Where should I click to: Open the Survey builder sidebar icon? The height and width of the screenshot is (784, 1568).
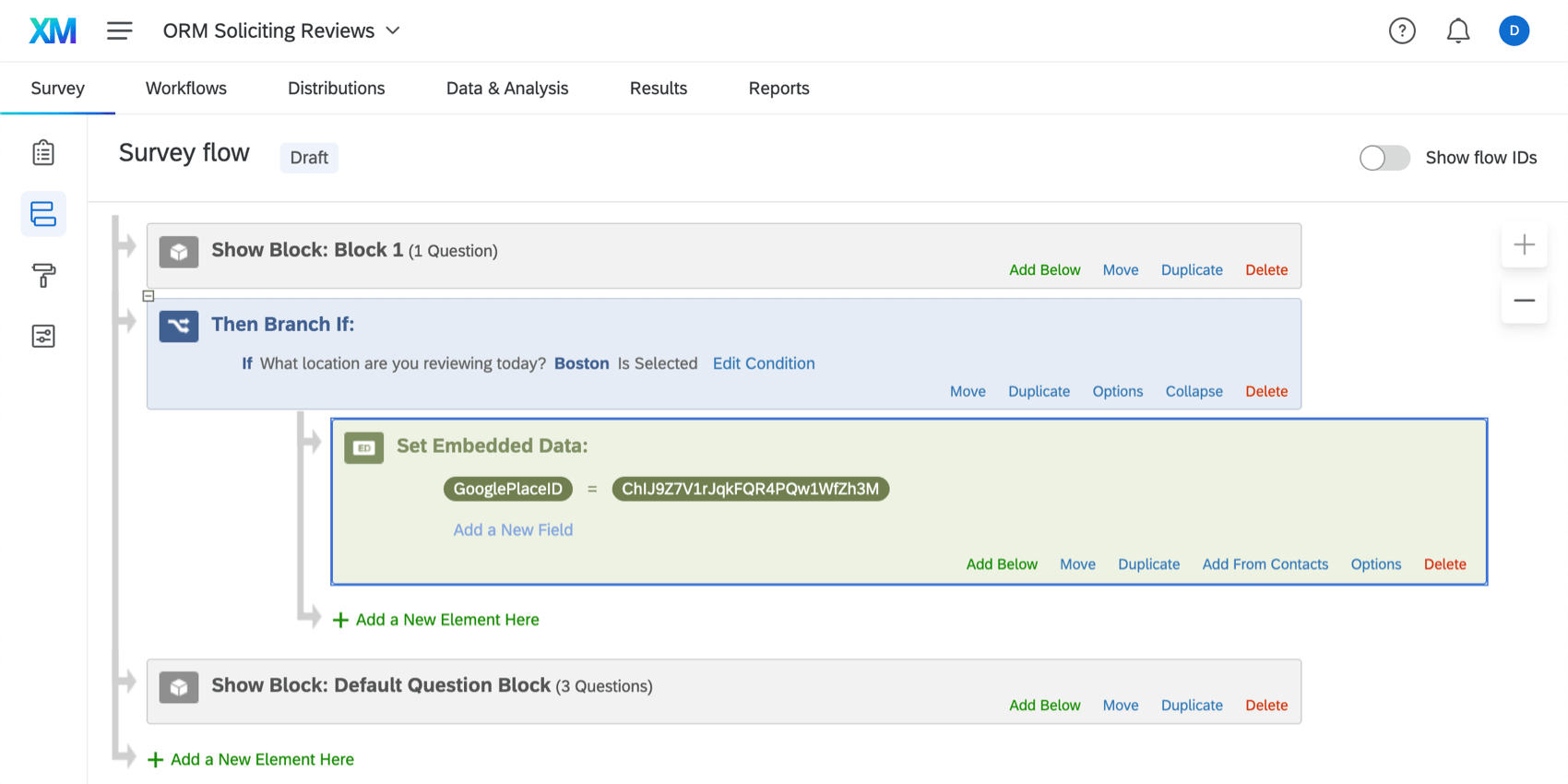tap(43, 153)
